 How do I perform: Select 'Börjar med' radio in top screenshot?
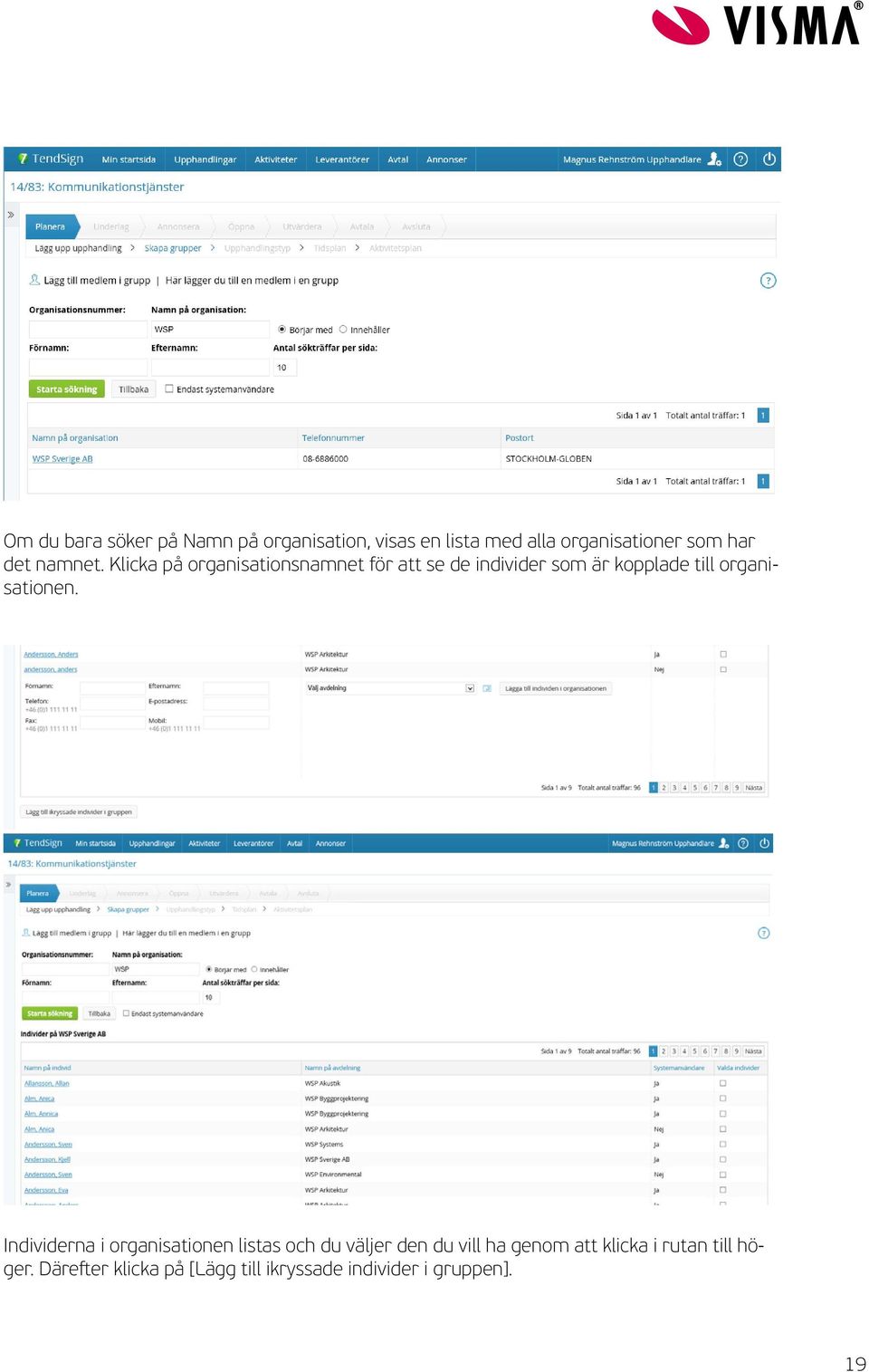(282, 330)
